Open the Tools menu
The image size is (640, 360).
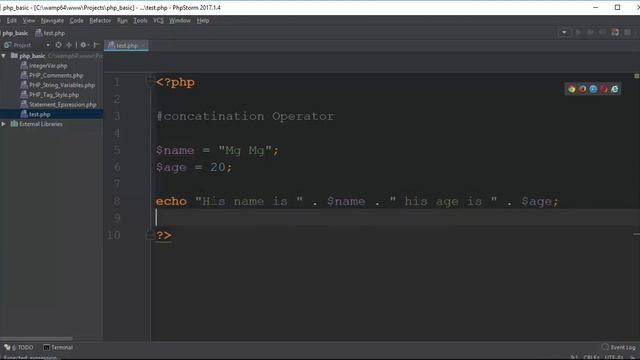tap(140, 20)
